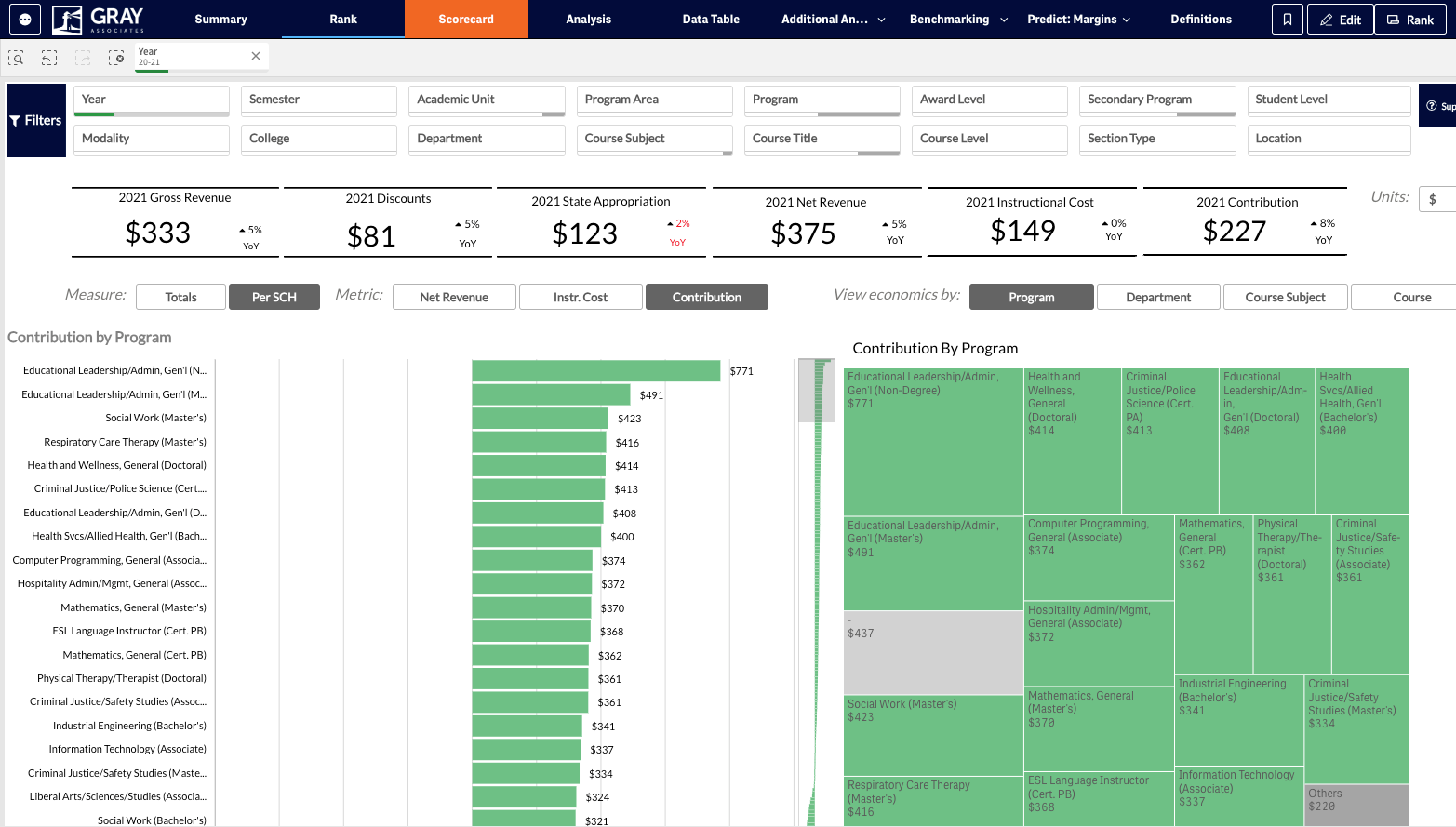
Task: Open the bookmarks icon
Action: pos(1288,20)
